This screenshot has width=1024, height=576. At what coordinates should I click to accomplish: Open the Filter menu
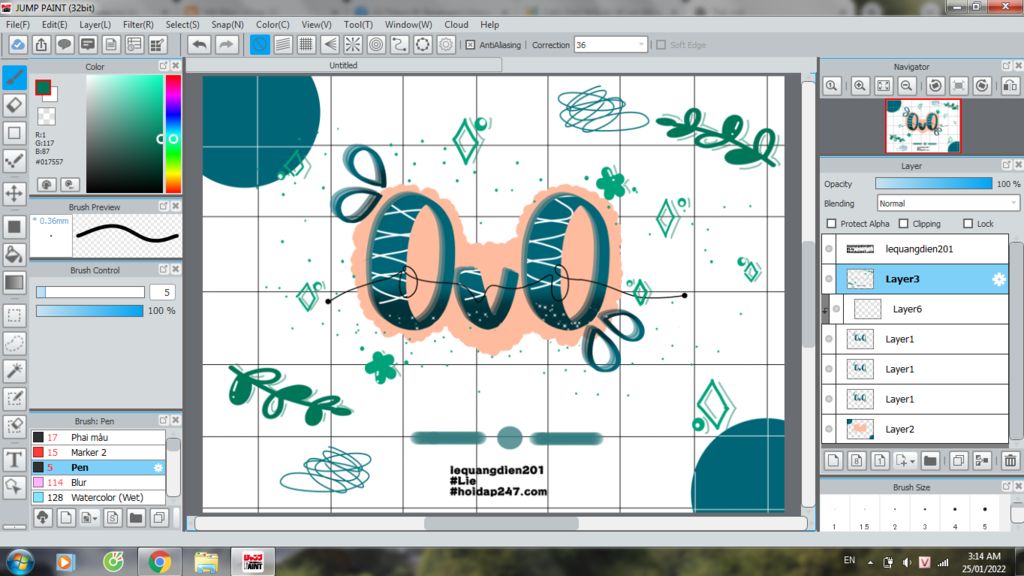click(138, 24)
